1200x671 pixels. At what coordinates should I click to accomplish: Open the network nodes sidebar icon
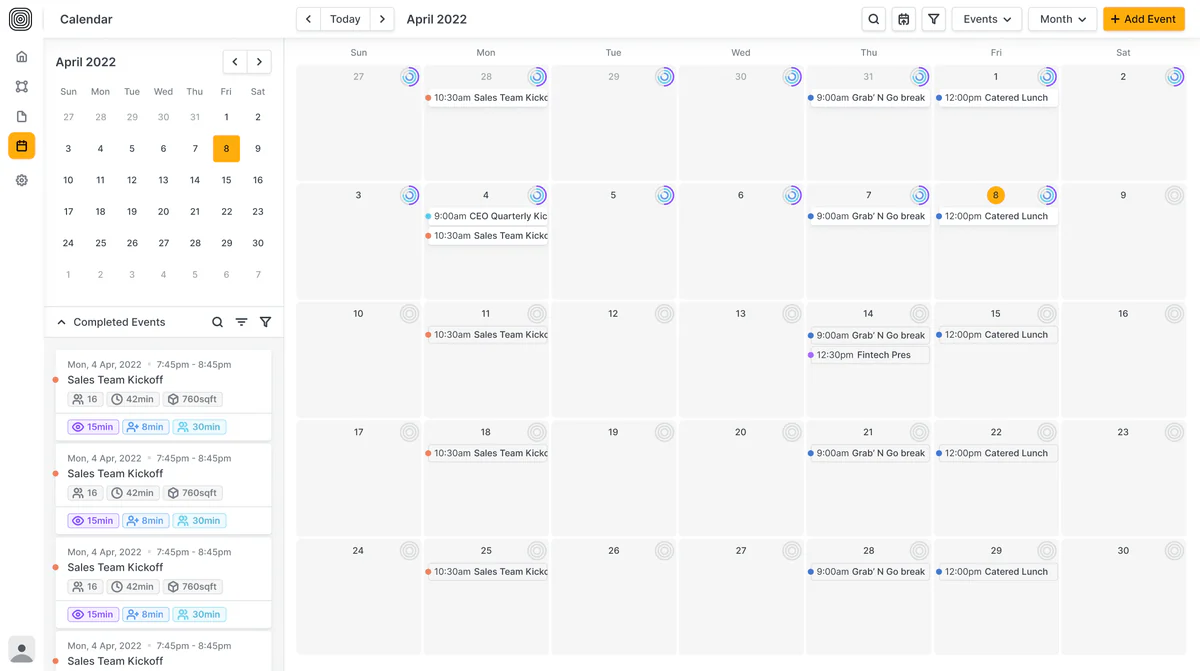point(22,87)
